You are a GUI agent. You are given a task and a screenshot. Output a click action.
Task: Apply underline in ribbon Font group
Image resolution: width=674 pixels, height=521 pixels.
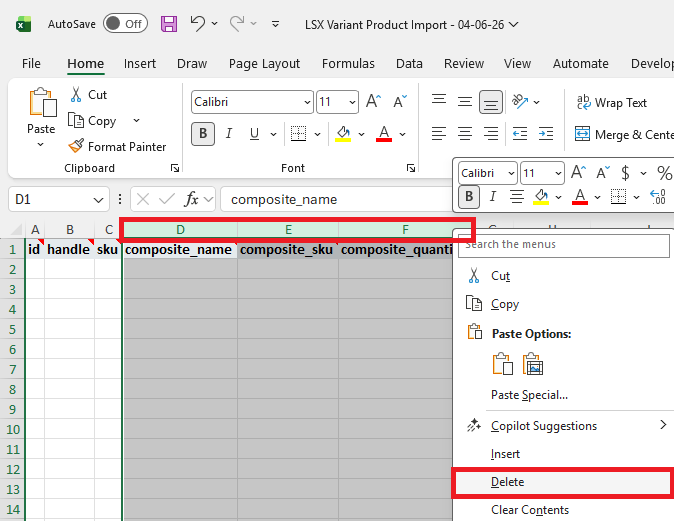254,134
